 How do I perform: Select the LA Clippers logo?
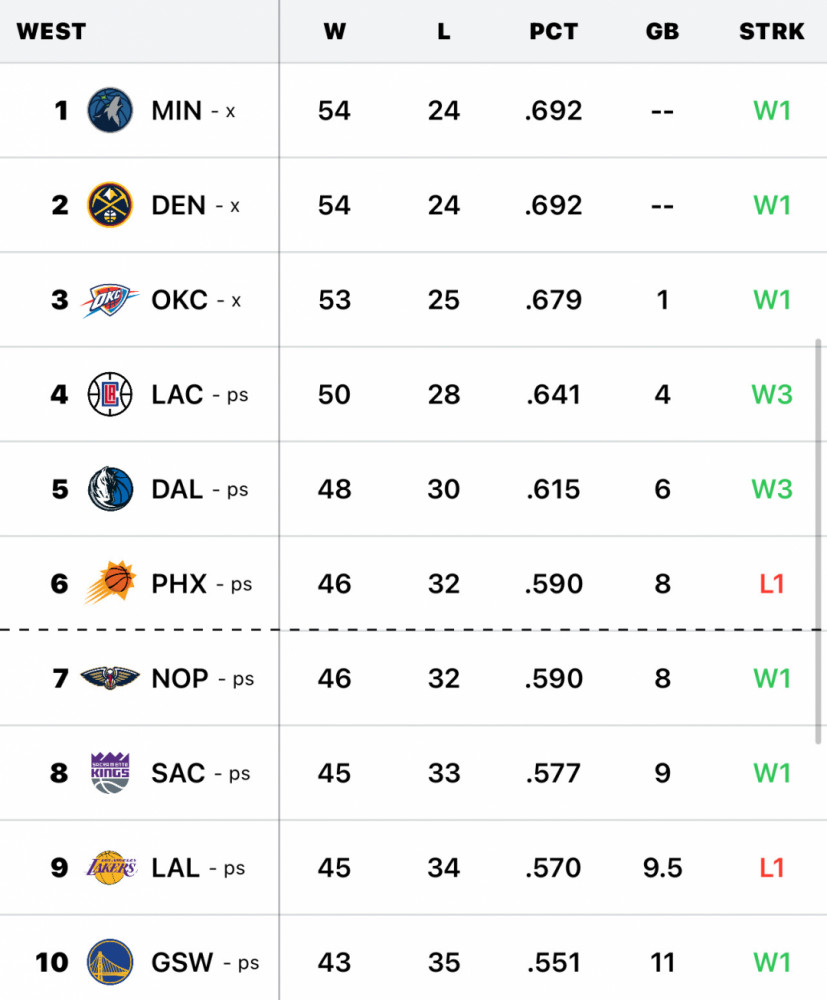[110, 394]
